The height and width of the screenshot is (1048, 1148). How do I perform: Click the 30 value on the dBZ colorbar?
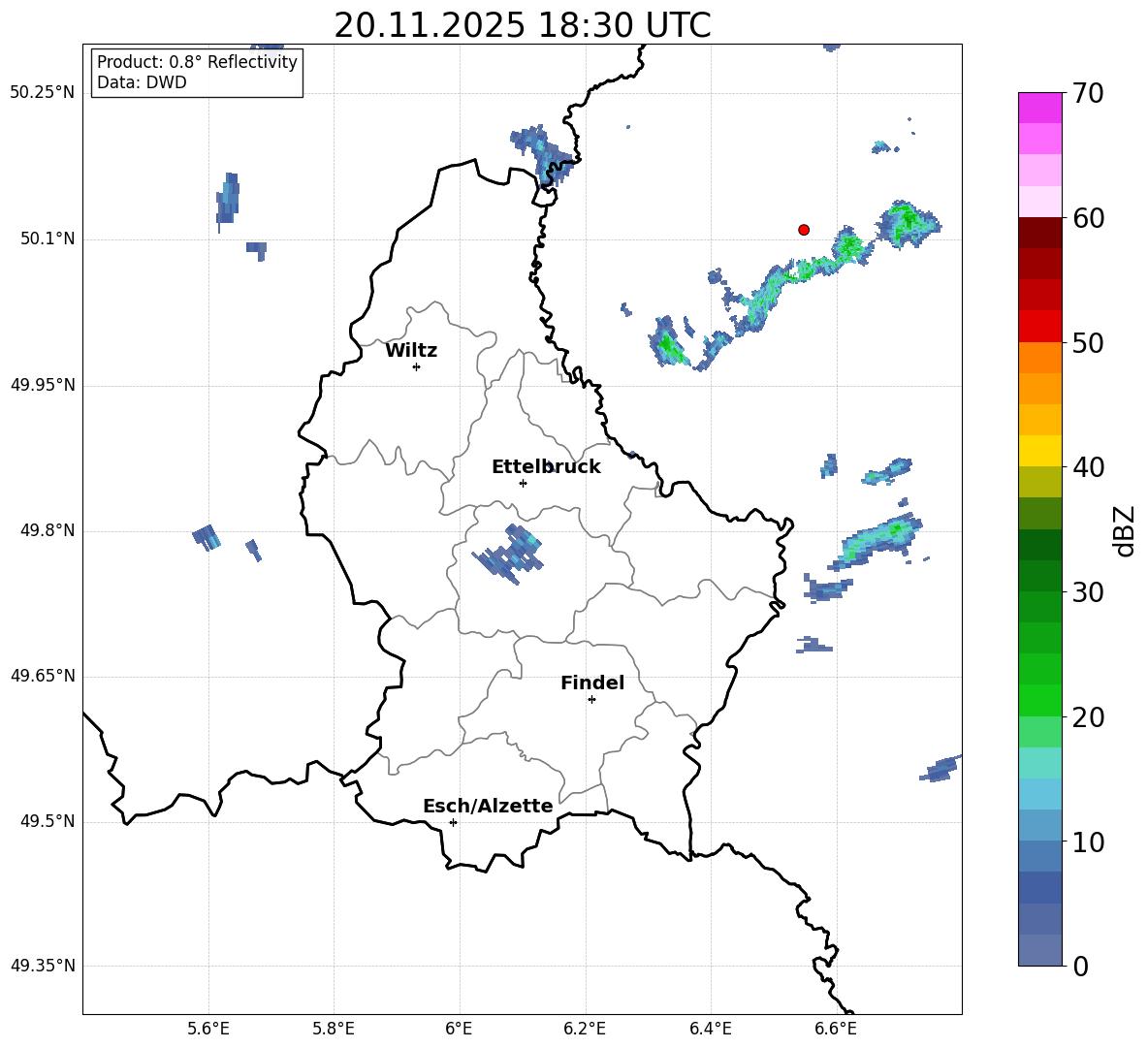1088,591
